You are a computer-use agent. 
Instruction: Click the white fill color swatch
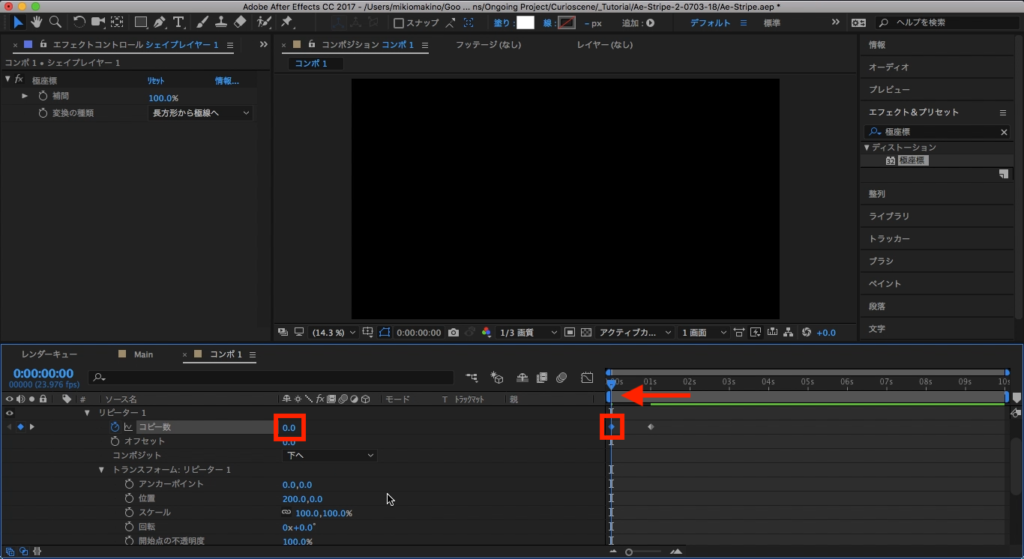[525, 22]
